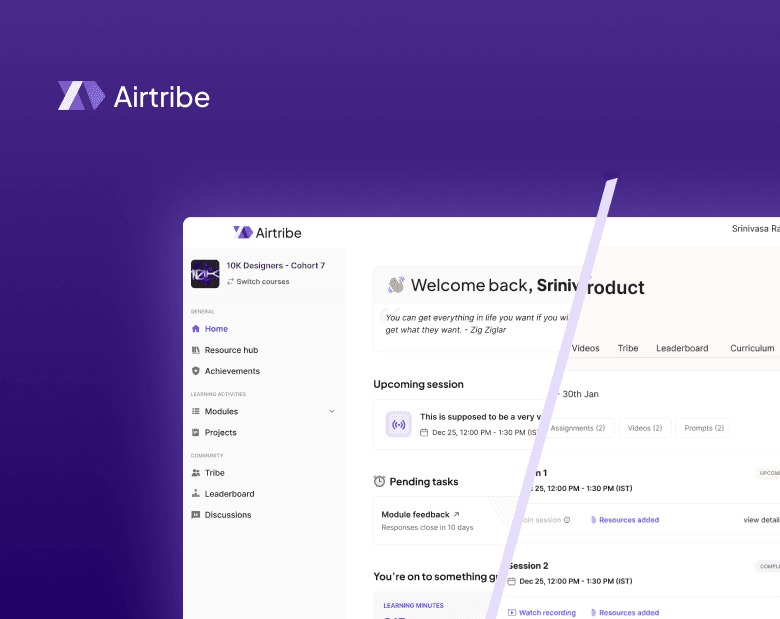Click info icon next to Join session

[x=567, y=520]
